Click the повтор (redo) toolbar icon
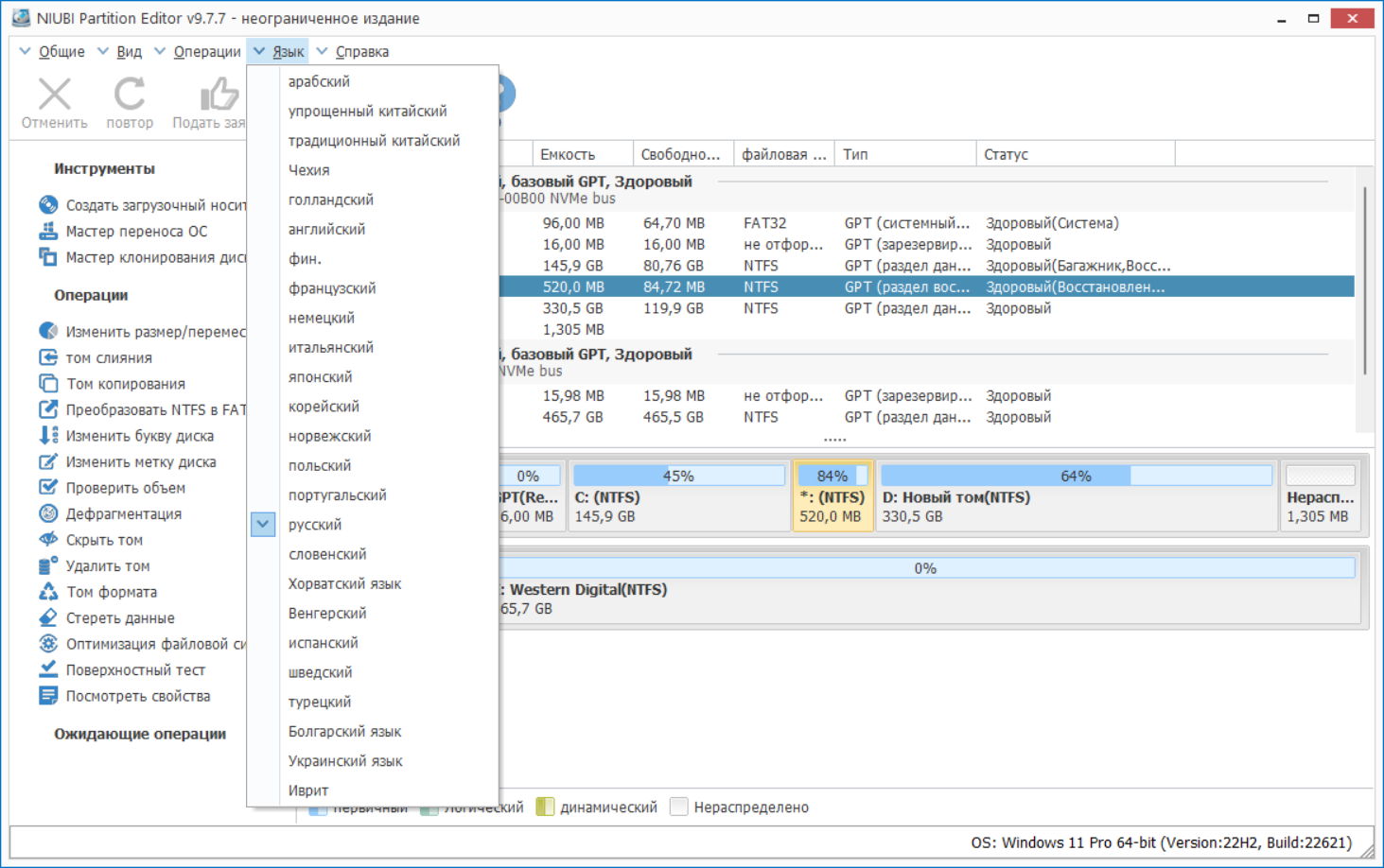 (130, 94)
